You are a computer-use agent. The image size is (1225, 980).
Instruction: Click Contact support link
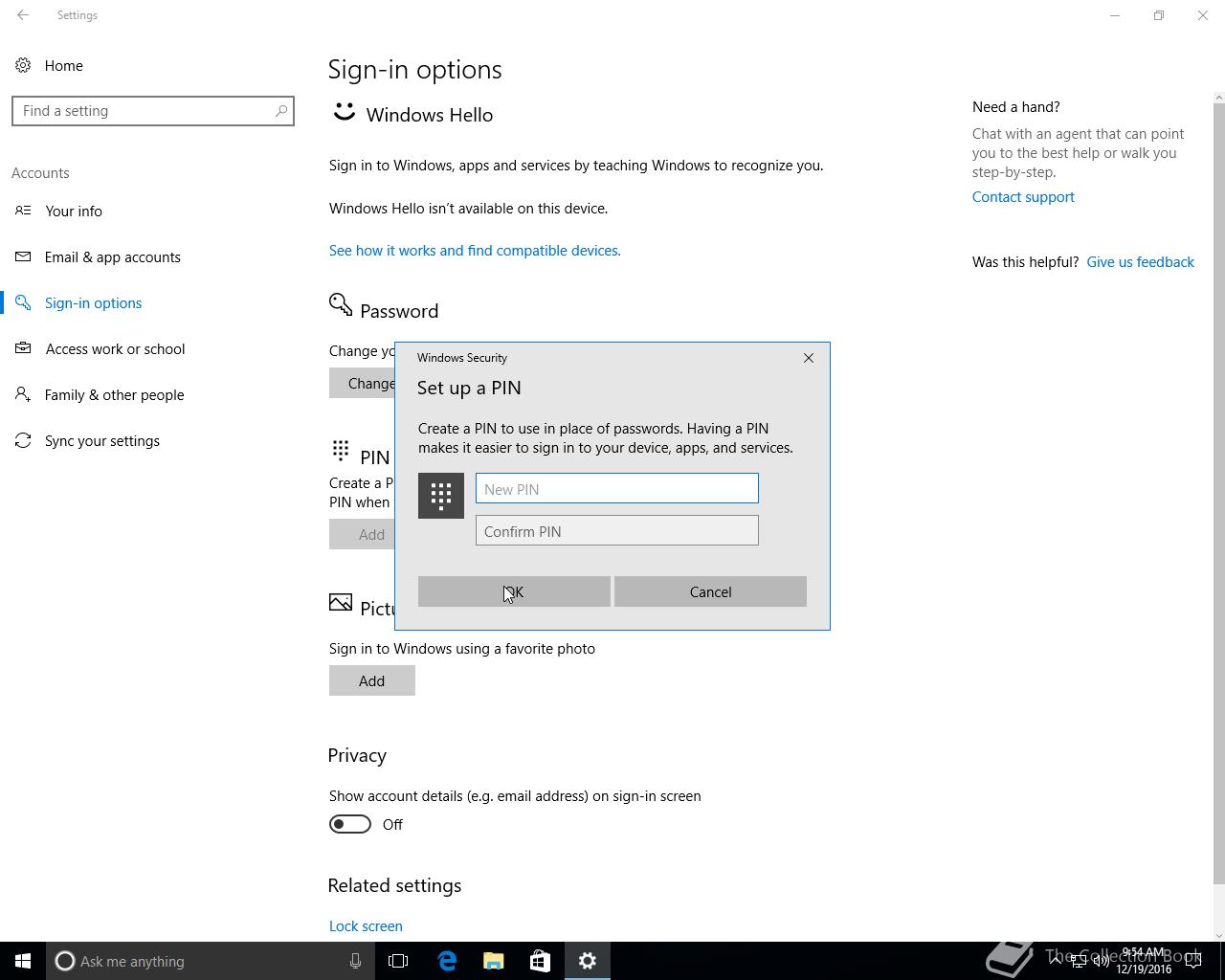coord(1023,196)
